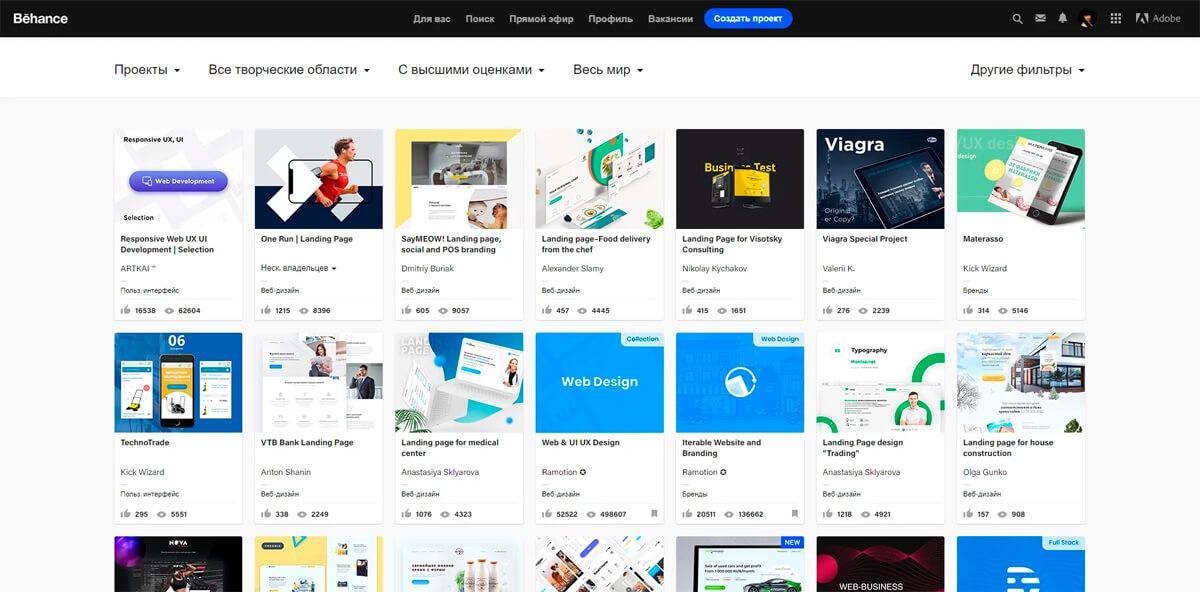Open the Весь мир location dropdown
Image resolution: width=1200 pixels, height=592 pixels.
point(608,70)
